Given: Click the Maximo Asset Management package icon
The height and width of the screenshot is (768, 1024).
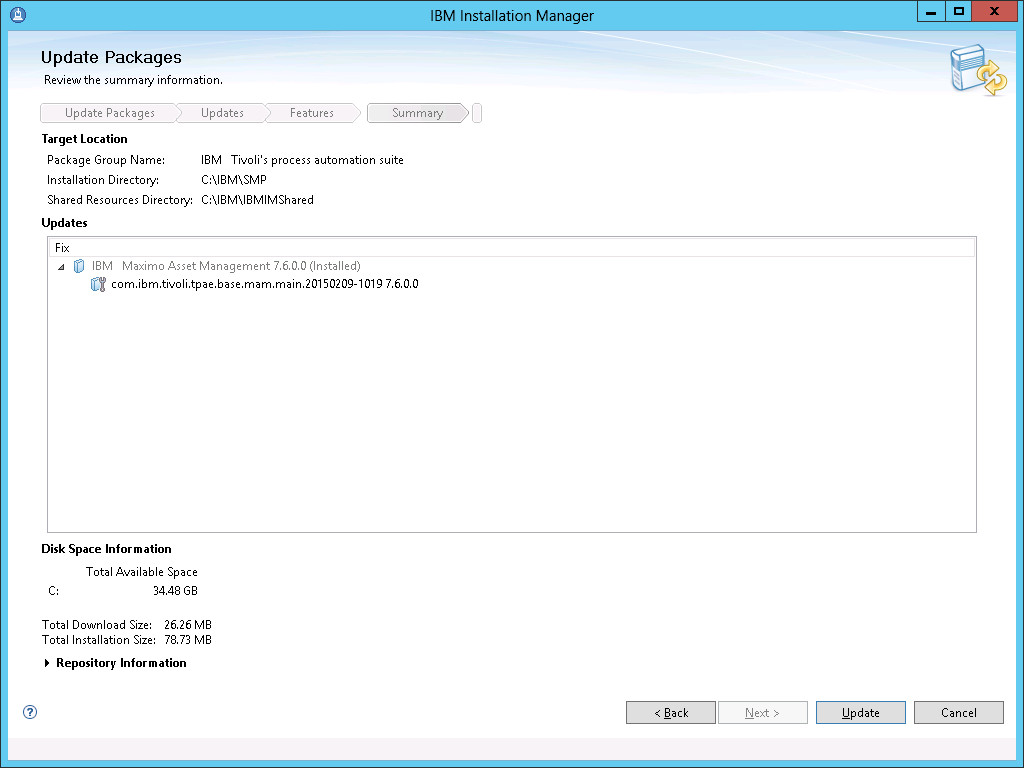Looking at the screenshot, I should (79, 266).
